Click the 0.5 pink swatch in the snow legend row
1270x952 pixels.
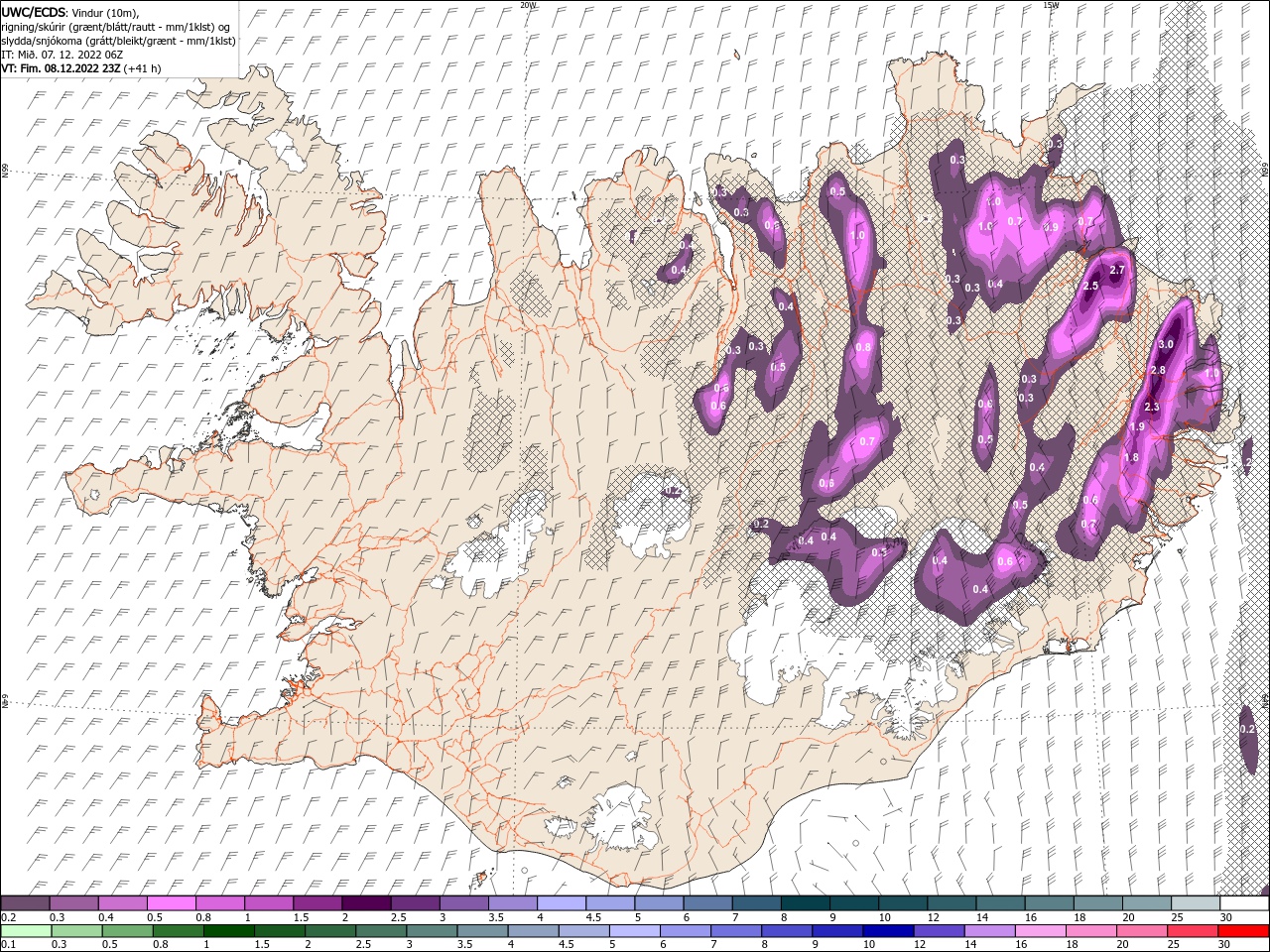click(x=171, y=903)
